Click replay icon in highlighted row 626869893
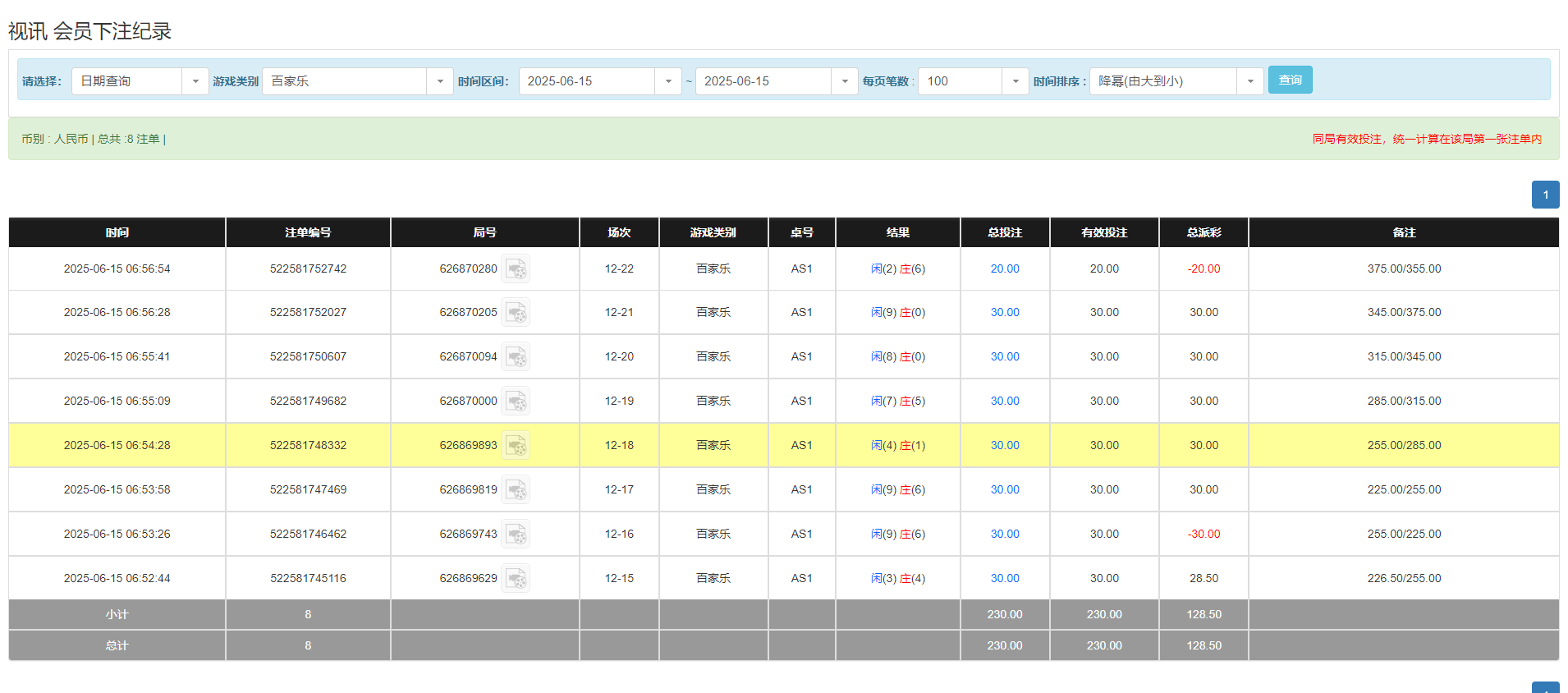The height and width of the screenshot is (693, 1568). point(516,446)
